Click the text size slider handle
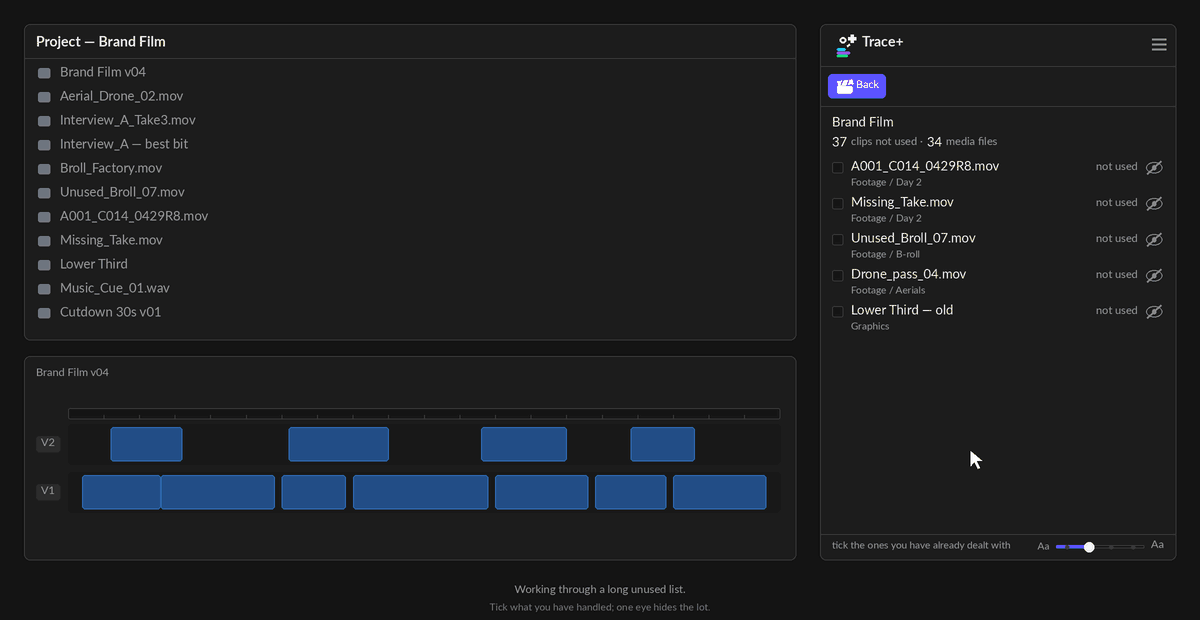The height and width of the screenshot is (620, 1200). (1089, 547)
